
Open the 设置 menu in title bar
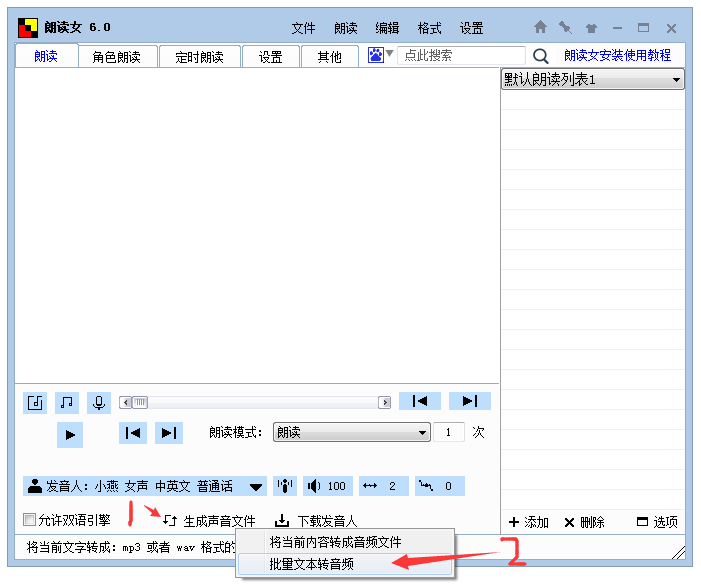pos(471,29)
